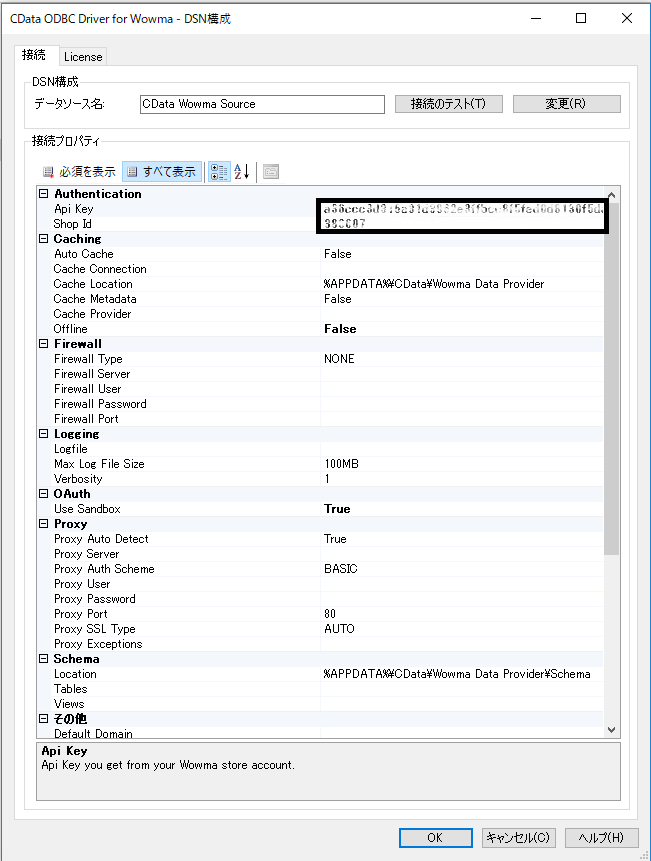651x861 pixels.
Task: Click the Firewall Type NONE value
Action: 339,359
